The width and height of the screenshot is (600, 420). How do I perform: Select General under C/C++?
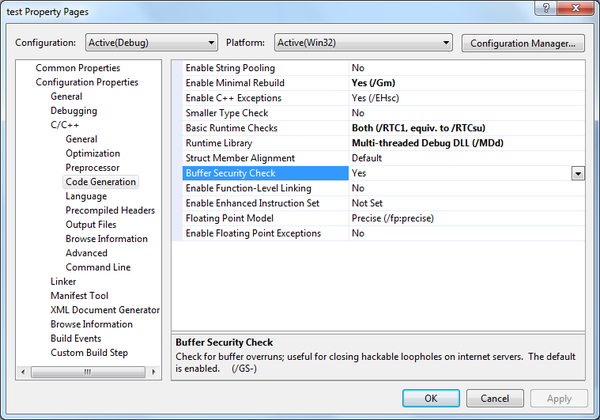(81, 139)
